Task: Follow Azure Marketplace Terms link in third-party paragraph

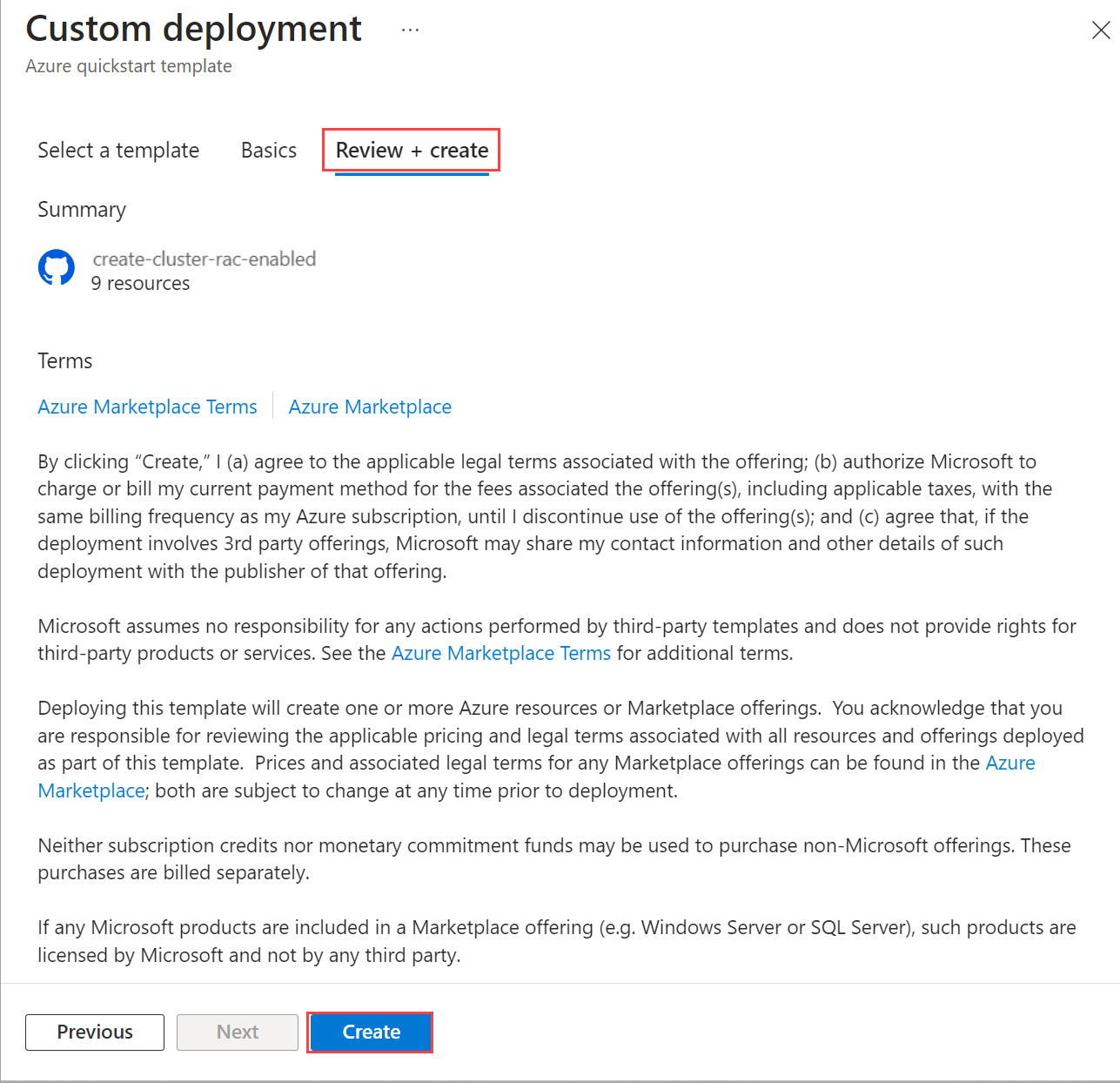Action: 501,653
